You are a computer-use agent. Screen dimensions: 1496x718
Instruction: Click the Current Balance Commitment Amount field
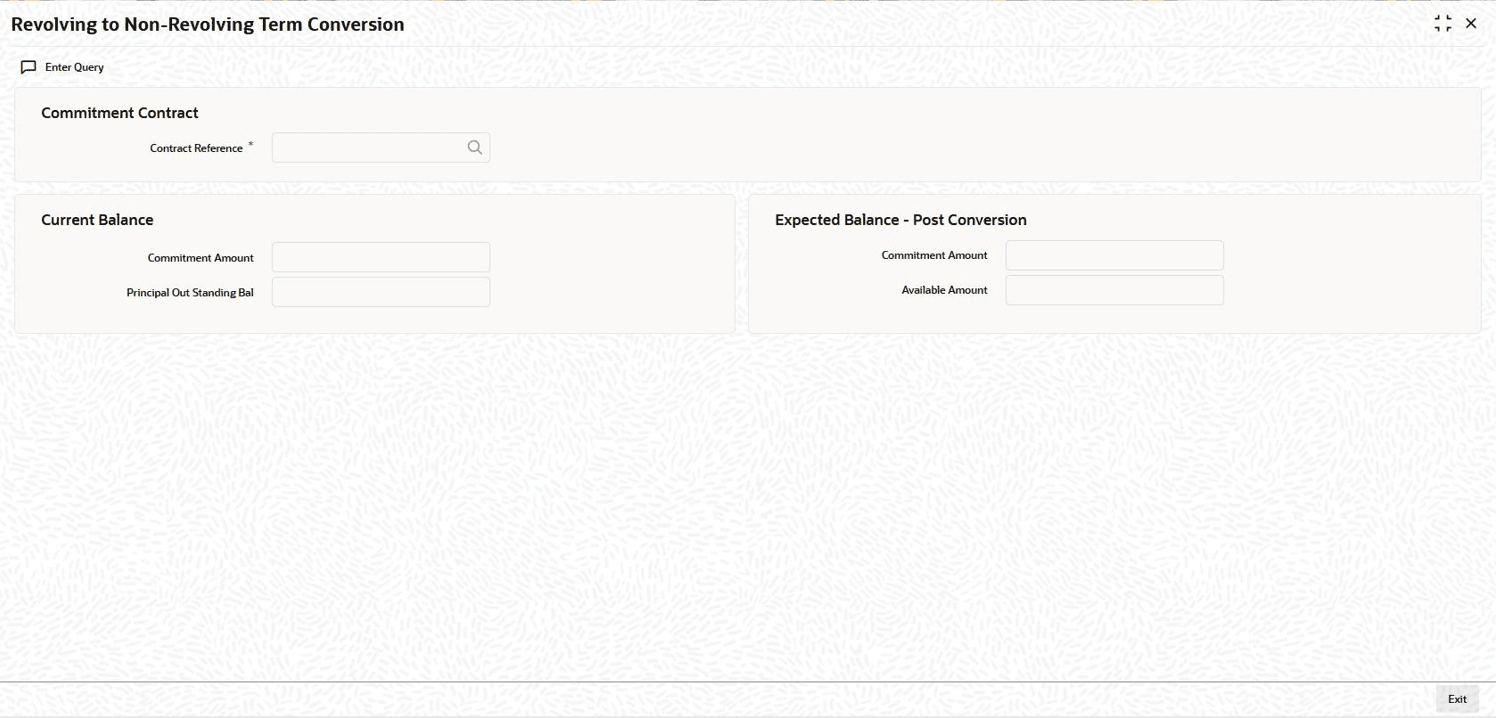click(381, 257)
